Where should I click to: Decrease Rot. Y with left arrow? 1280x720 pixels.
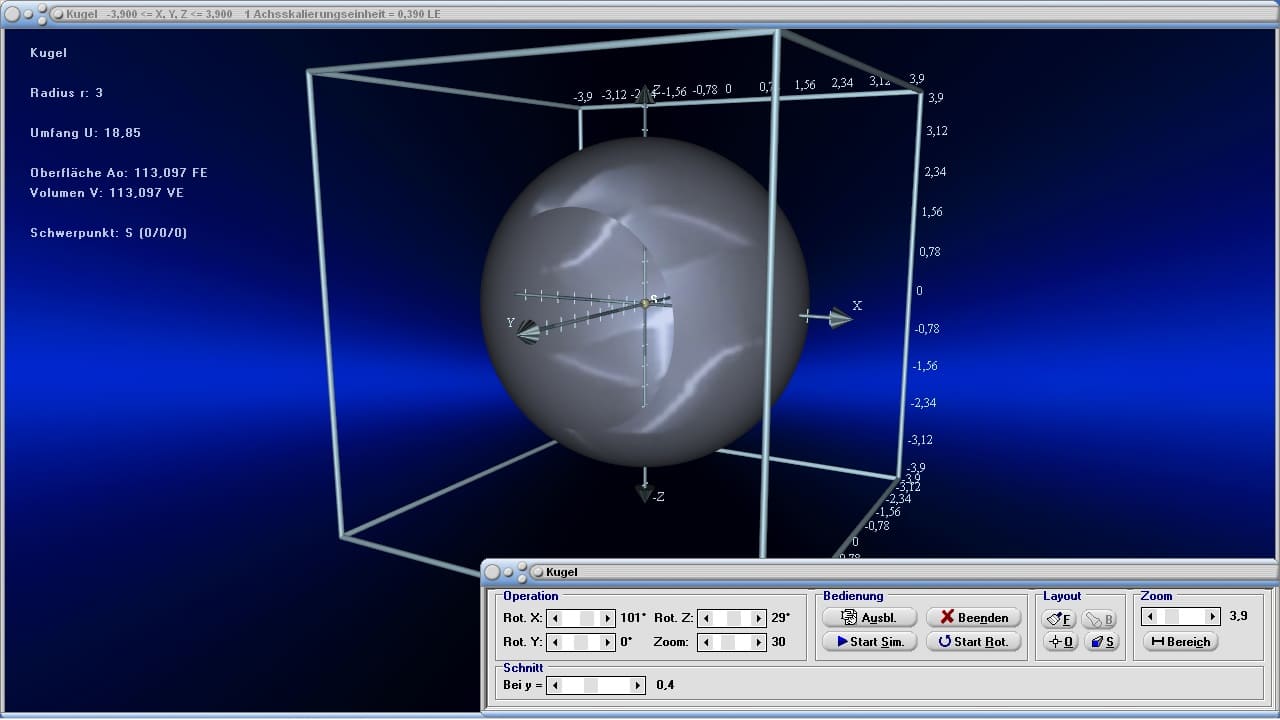click(555, 642)
